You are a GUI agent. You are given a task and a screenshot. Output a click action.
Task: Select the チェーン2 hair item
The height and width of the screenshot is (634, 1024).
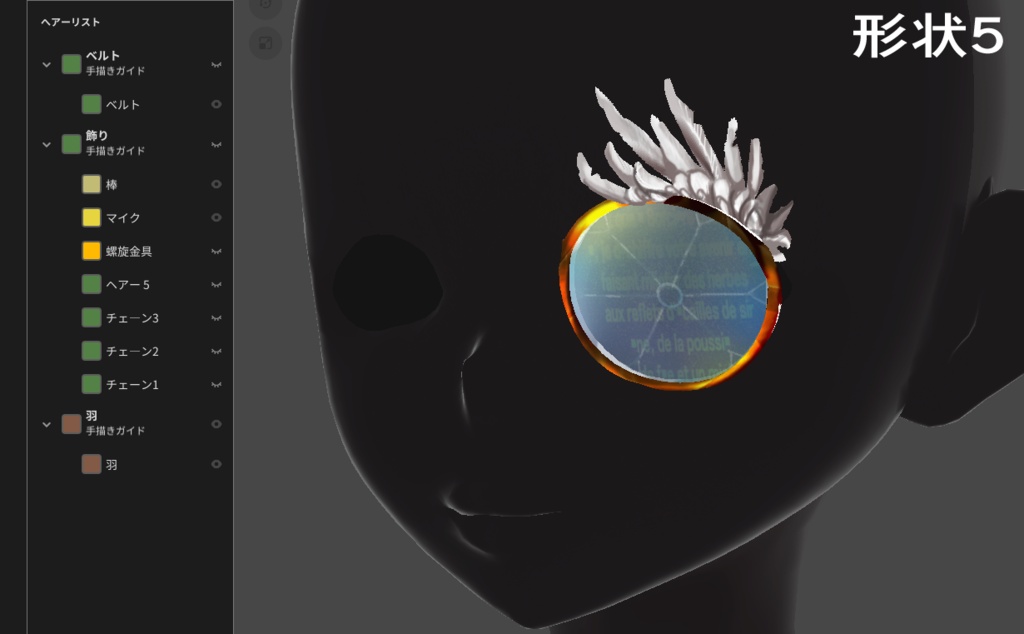133,351
